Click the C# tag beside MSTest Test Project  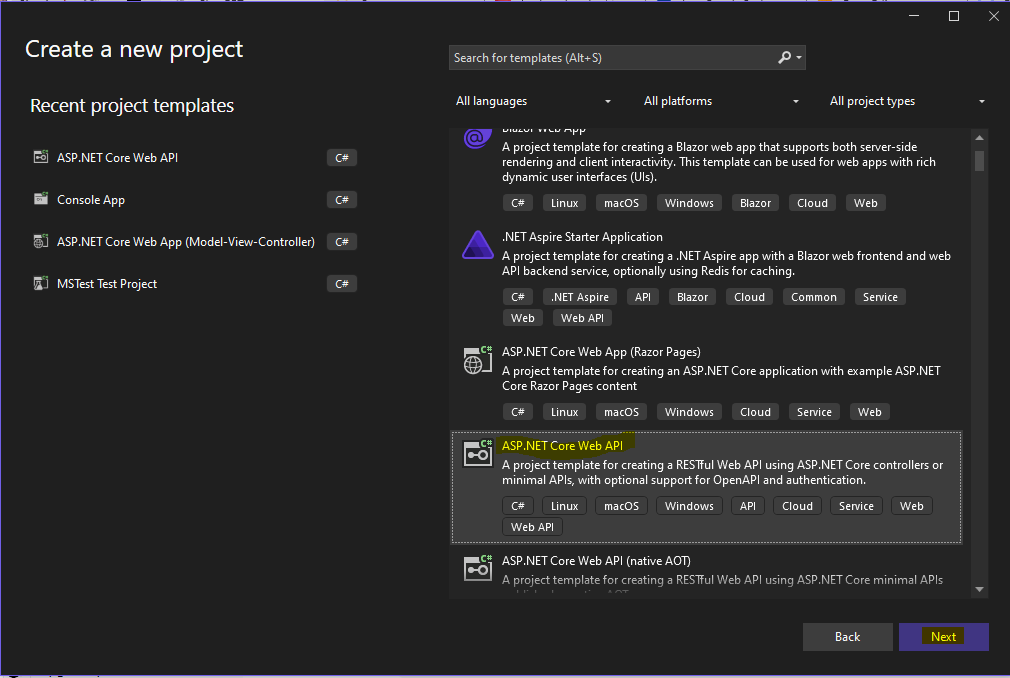point(342,283)
